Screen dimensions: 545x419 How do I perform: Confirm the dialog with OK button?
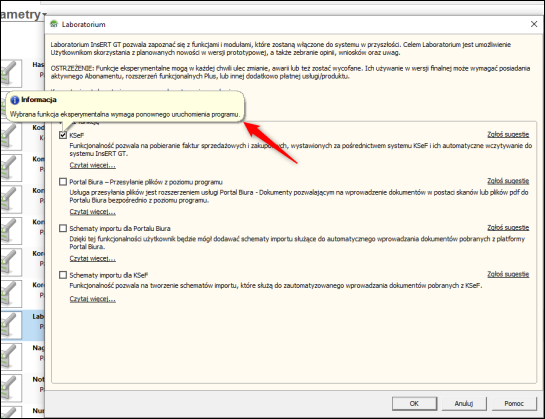point(414,403)
